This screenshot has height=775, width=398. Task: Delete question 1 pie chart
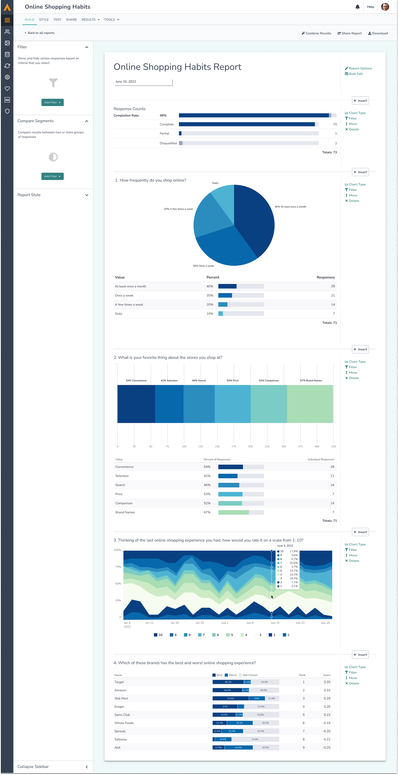352,201
